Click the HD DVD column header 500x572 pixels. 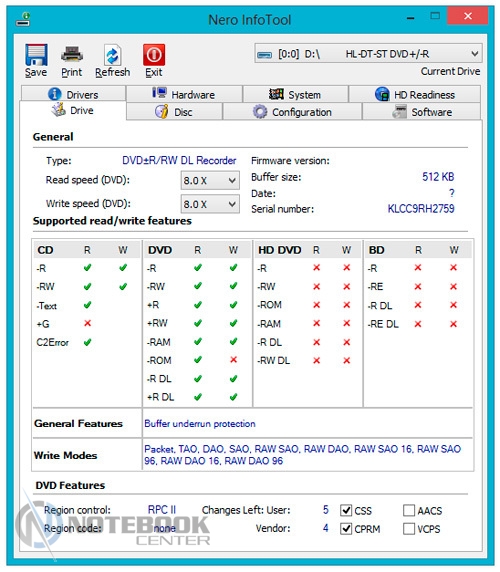point(280,250)
